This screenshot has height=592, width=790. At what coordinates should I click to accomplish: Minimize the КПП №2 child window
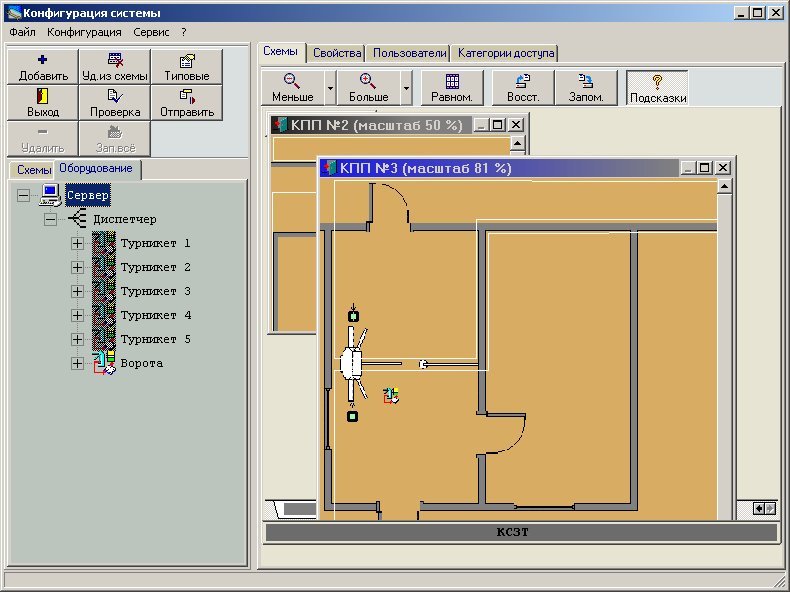(481, 125)
